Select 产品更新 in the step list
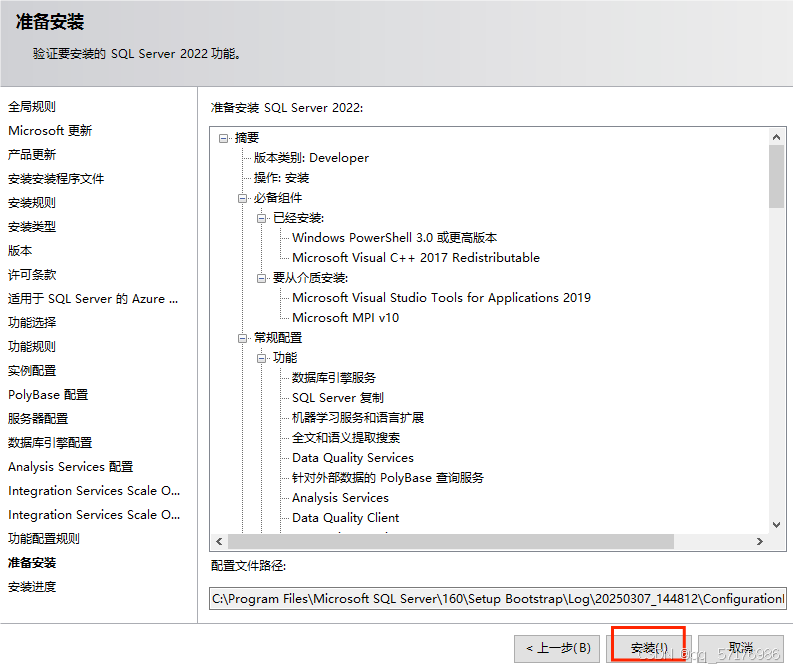 [32, 155]
